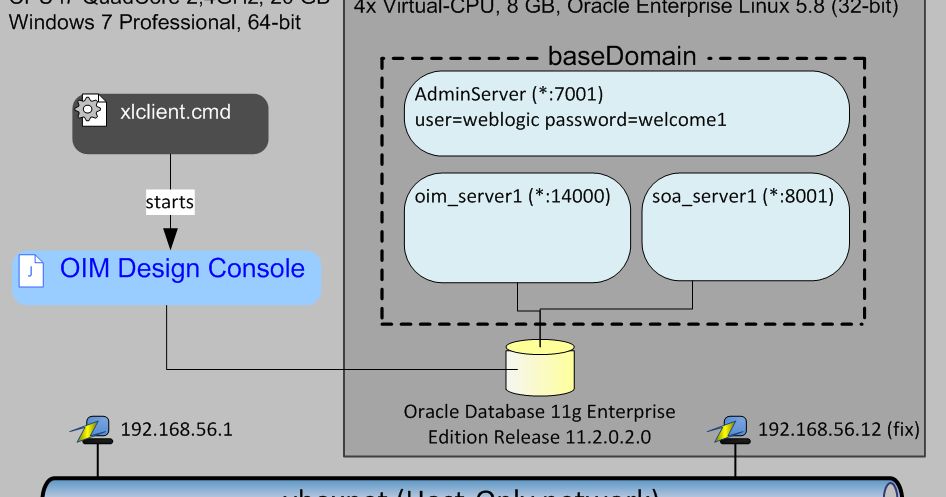Image resolution: width=946 pixels, height=497 pixels.
Task: Click the gear file icon on xlclient.cmd
Action: click(x=90, y=110)
